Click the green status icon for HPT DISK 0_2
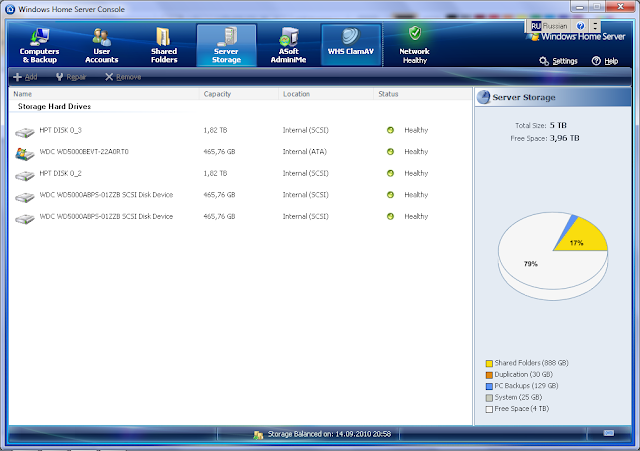Viewport: 640px width, 451px height. 390,173
